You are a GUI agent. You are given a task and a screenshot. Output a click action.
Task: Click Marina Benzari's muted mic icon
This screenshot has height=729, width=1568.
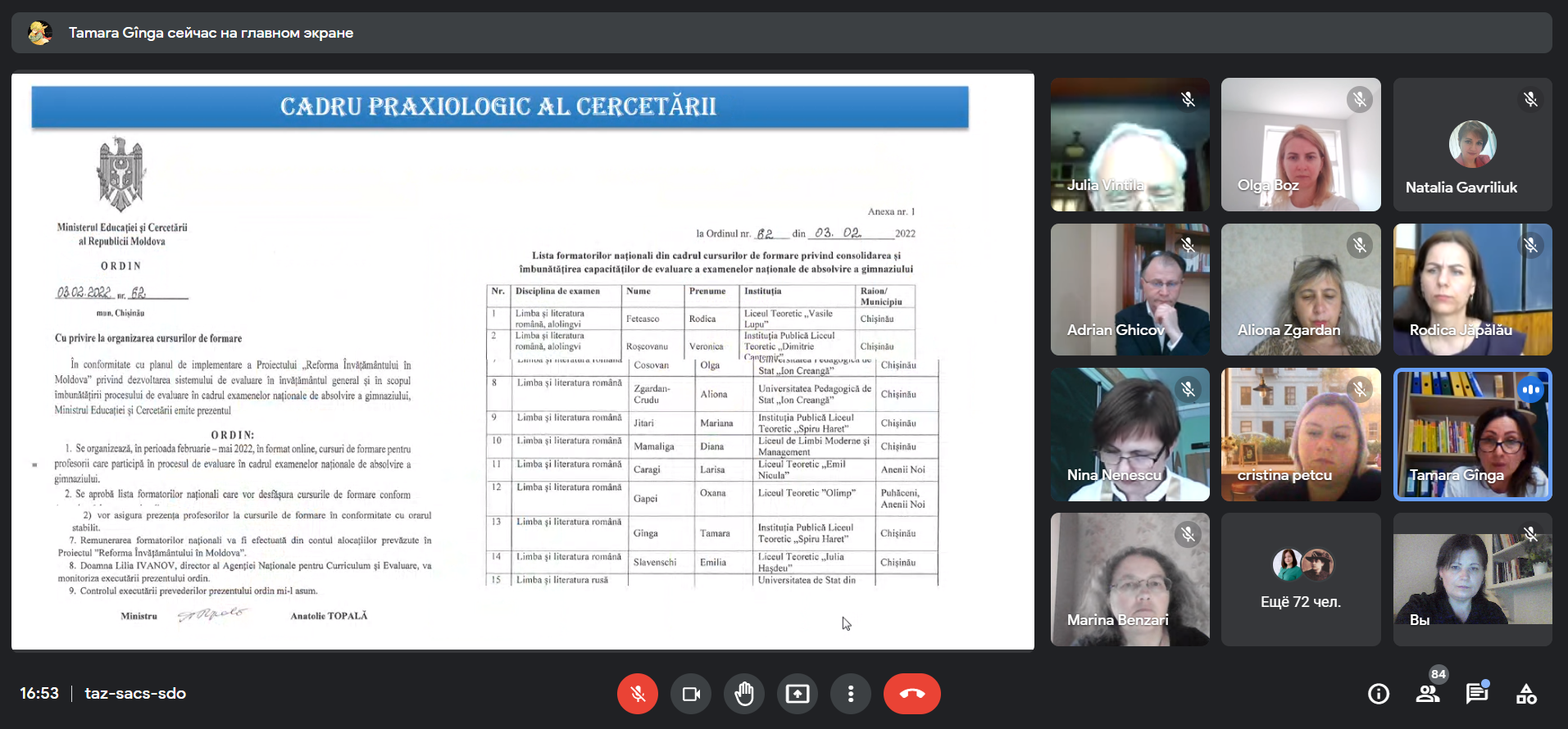pos(1188,535)
